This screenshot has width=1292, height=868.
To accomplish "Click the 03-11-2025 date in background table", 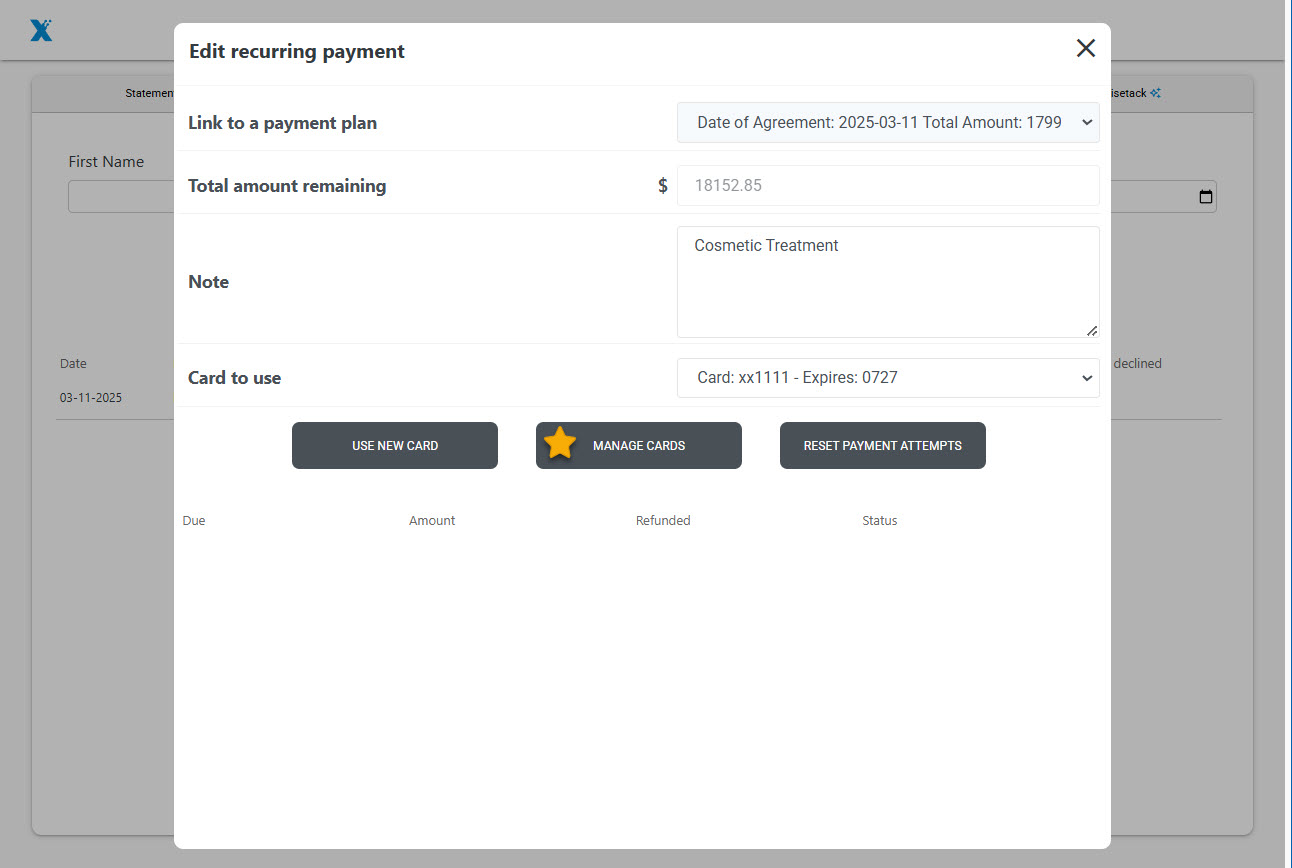I will coord(91,397).
